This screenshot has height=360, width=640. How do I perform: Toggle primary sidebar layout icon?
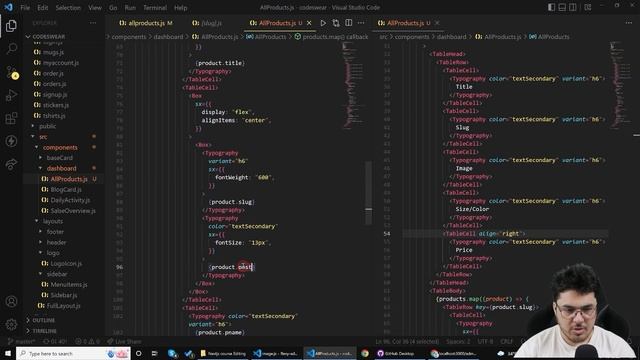(551, 7)
